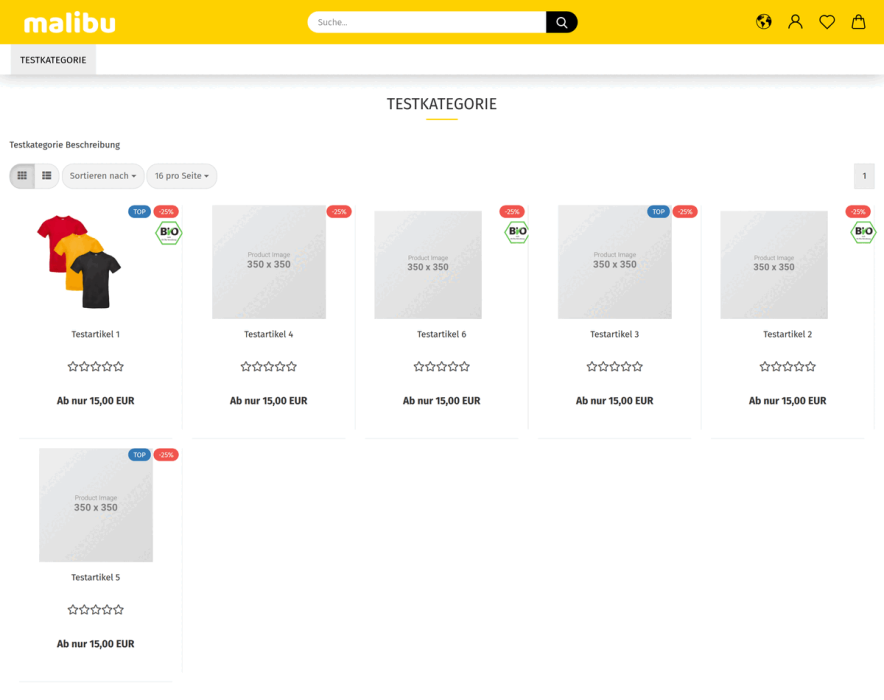The height and width of the screenshot is (700, 884).
Task: Open the Testartikel 1 title link
Action: pos(96,334)
